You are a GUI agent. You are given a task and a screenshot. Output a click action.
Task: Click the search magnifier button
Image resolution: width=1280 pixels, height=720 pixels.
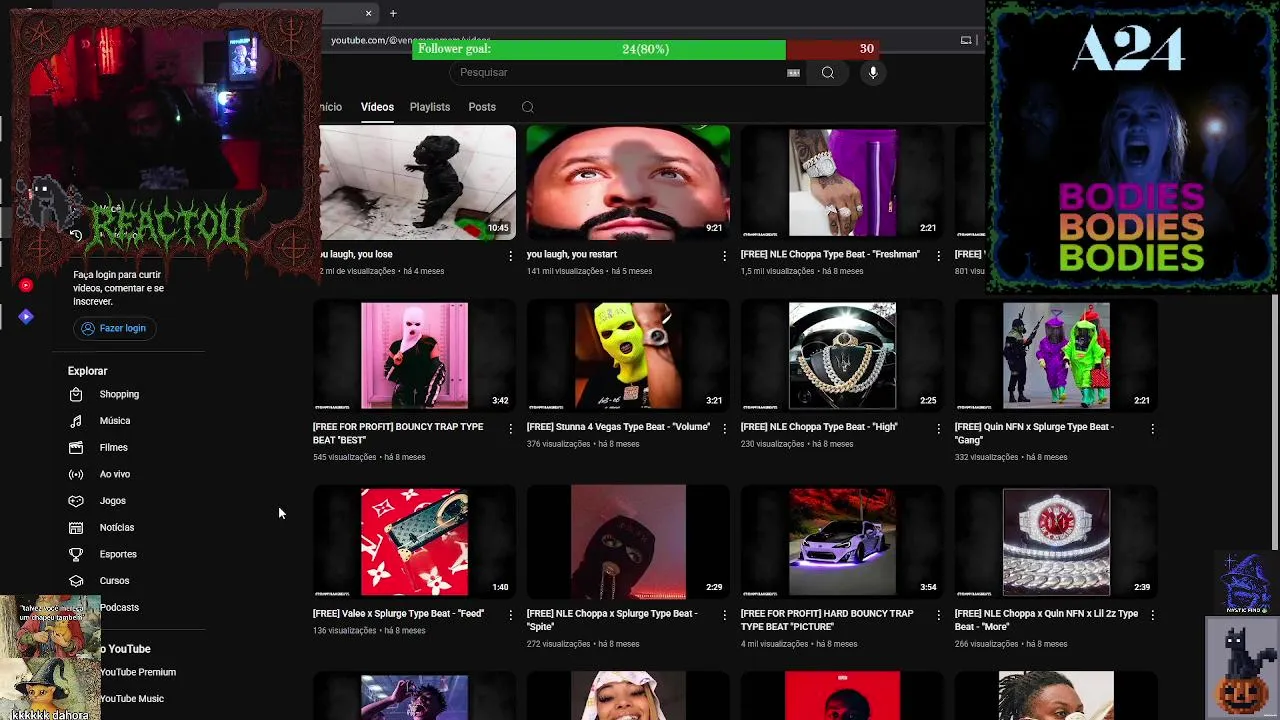(828, 72)
